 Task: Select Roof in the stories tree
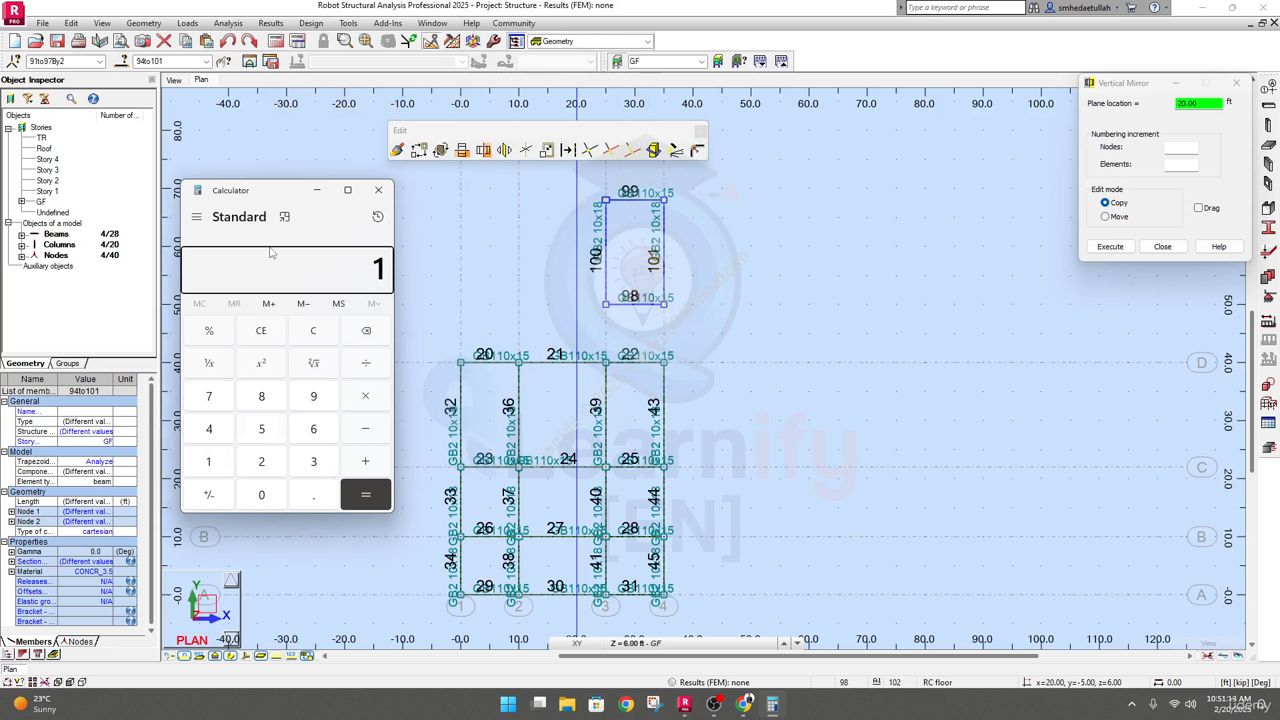coord(44,148)
